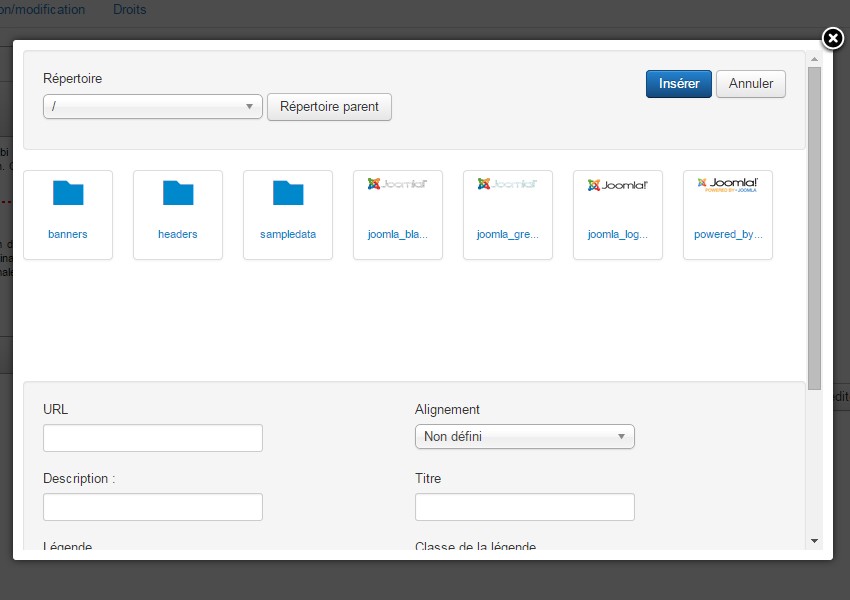Click the powered_by... file name

(x=728, y=234)
